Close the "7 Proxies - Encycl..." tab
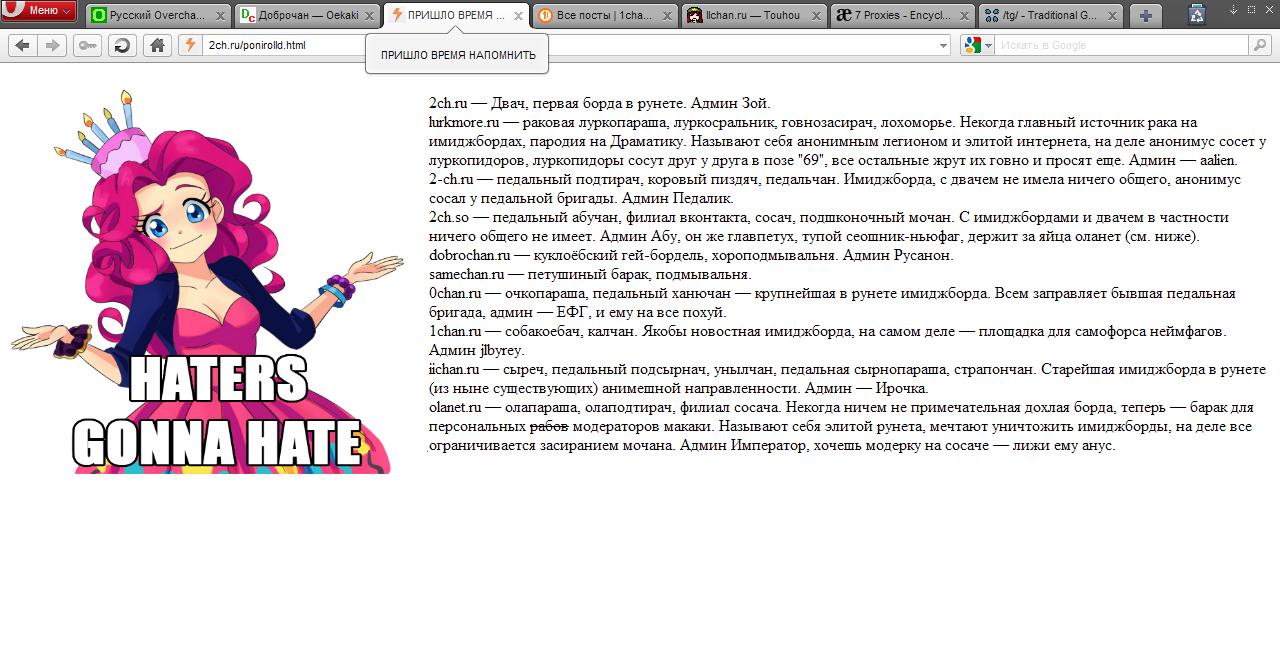 coord(965,15)
